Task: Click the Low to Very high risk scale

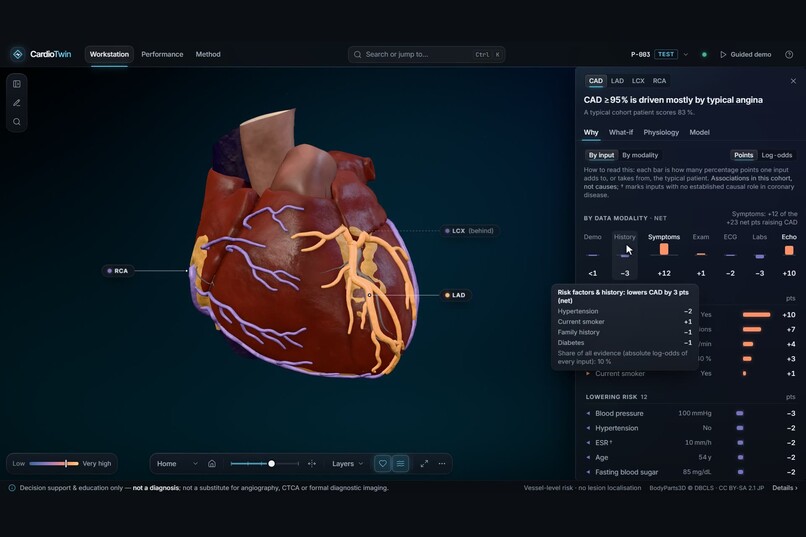Action: coord(62,464)
